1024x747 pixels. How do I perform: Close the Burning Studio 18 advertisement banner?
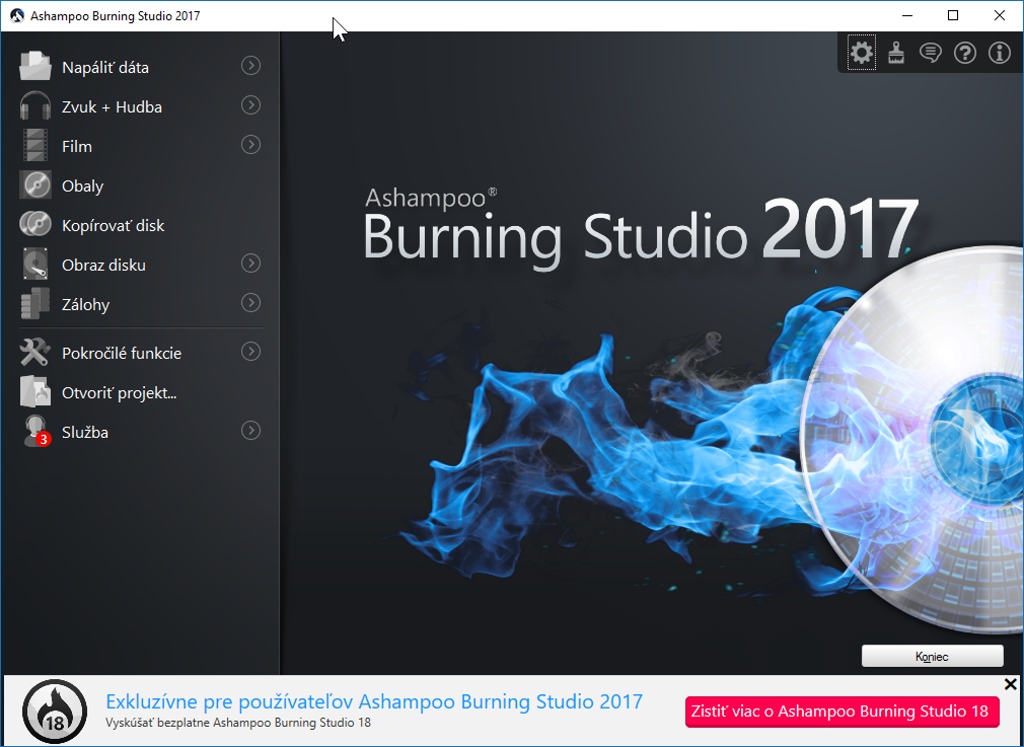(x=1010, y=685)
